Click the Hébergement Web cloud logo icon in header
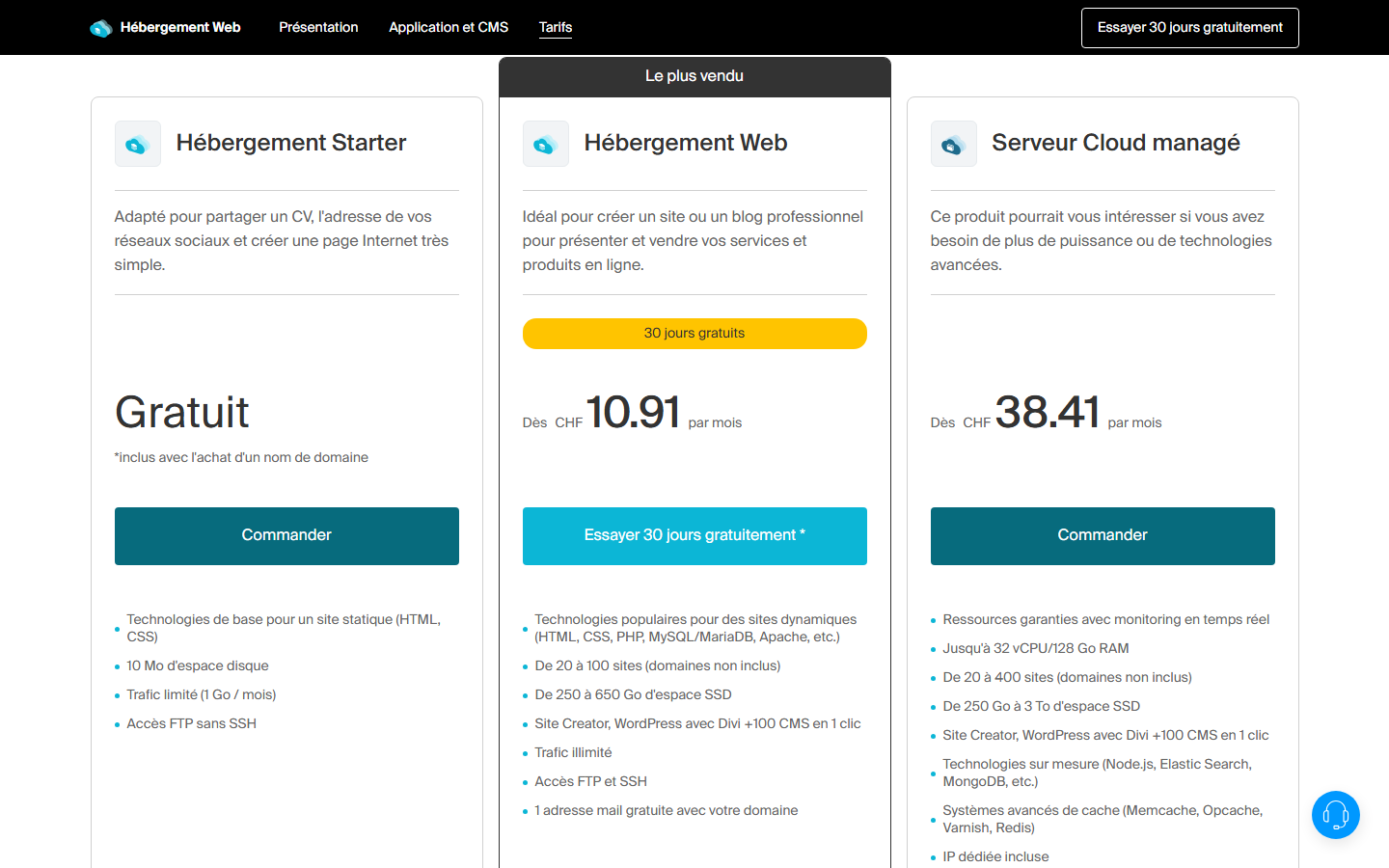 pos(100,28)
